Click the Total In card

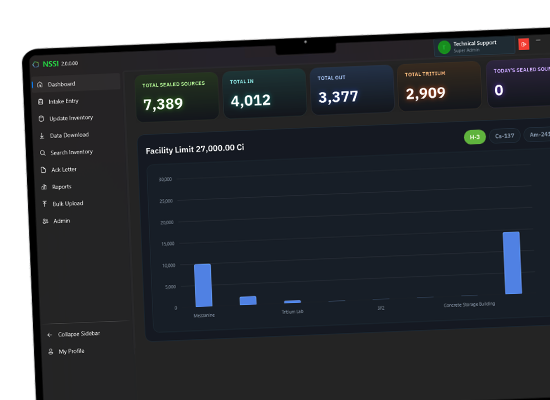[x=264, y=93]
